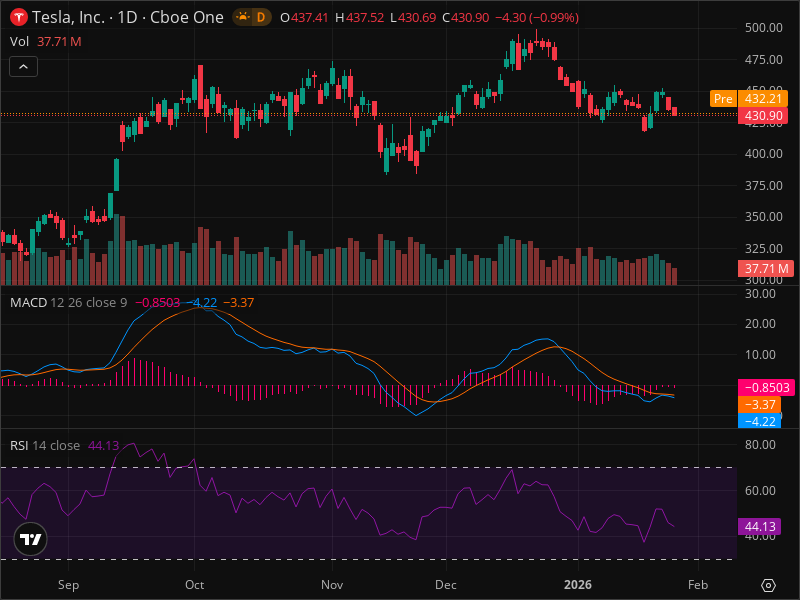800x600 pixels.
Task: Click the 500.00 price scale value
Action: pos(763,28)
